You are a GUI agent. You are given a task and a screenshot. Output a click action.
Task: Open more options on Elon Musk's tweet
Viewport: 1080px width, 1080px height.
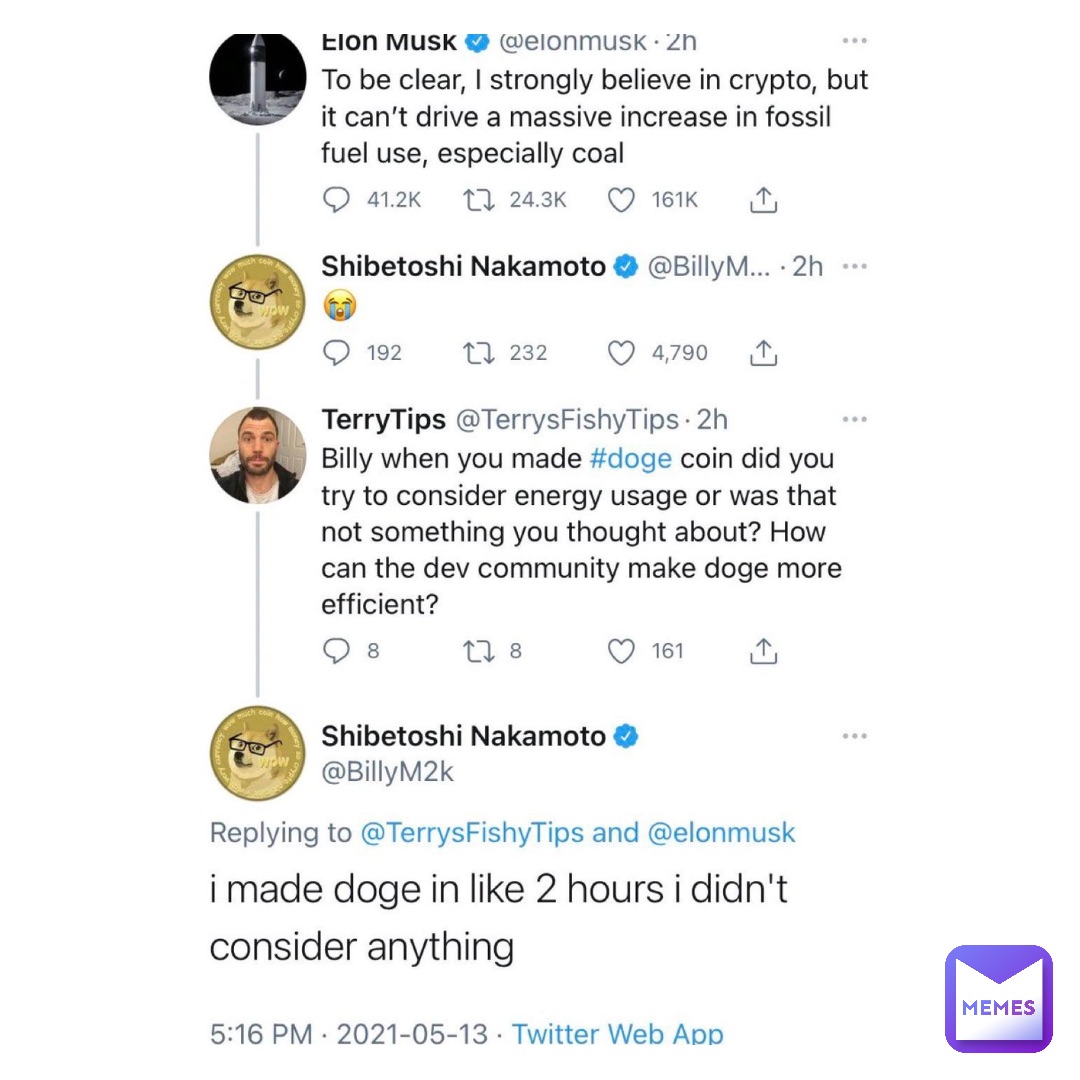click(853, 42)
